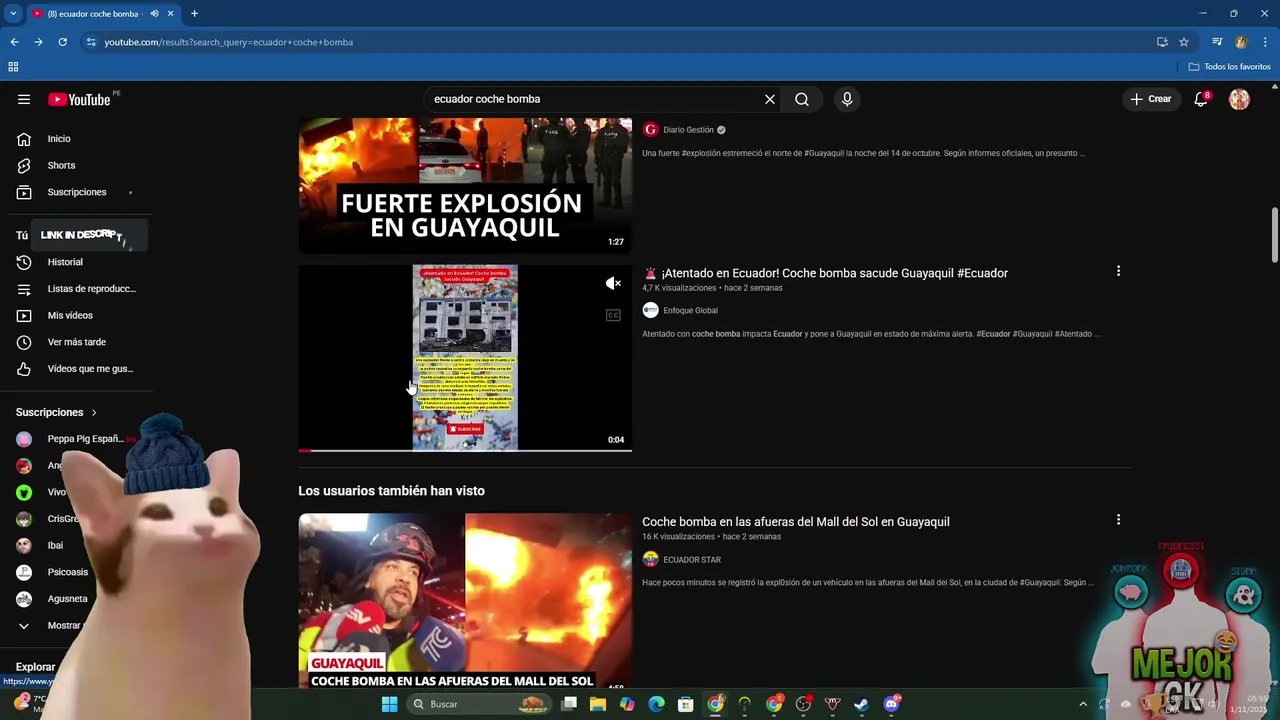The height and width of the screenshot is (720, 1280).
Task: Mute the tab via the speaker icon
Action: click(154, 14)
